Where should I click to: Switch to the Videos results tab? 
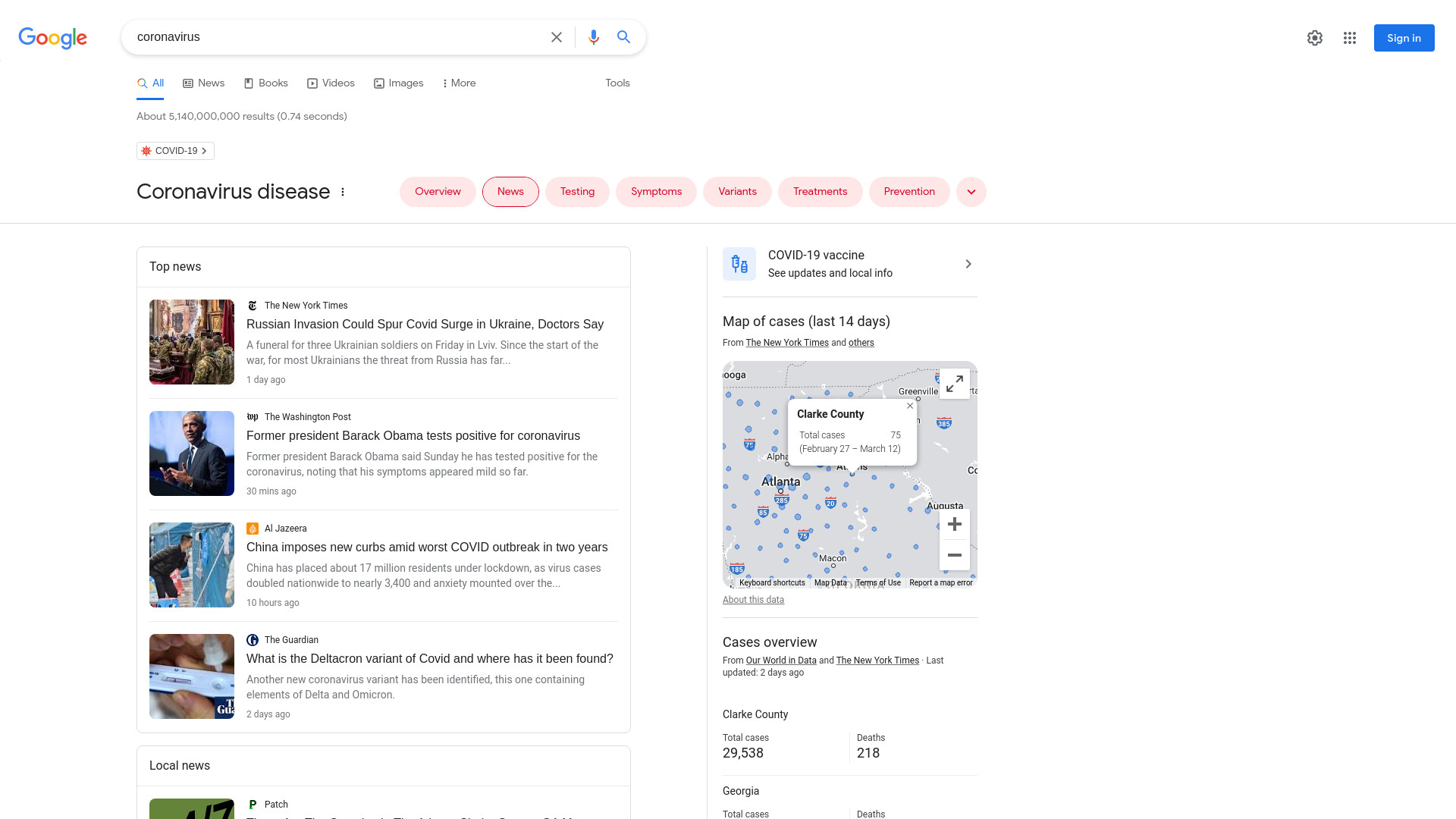[331, 83]
